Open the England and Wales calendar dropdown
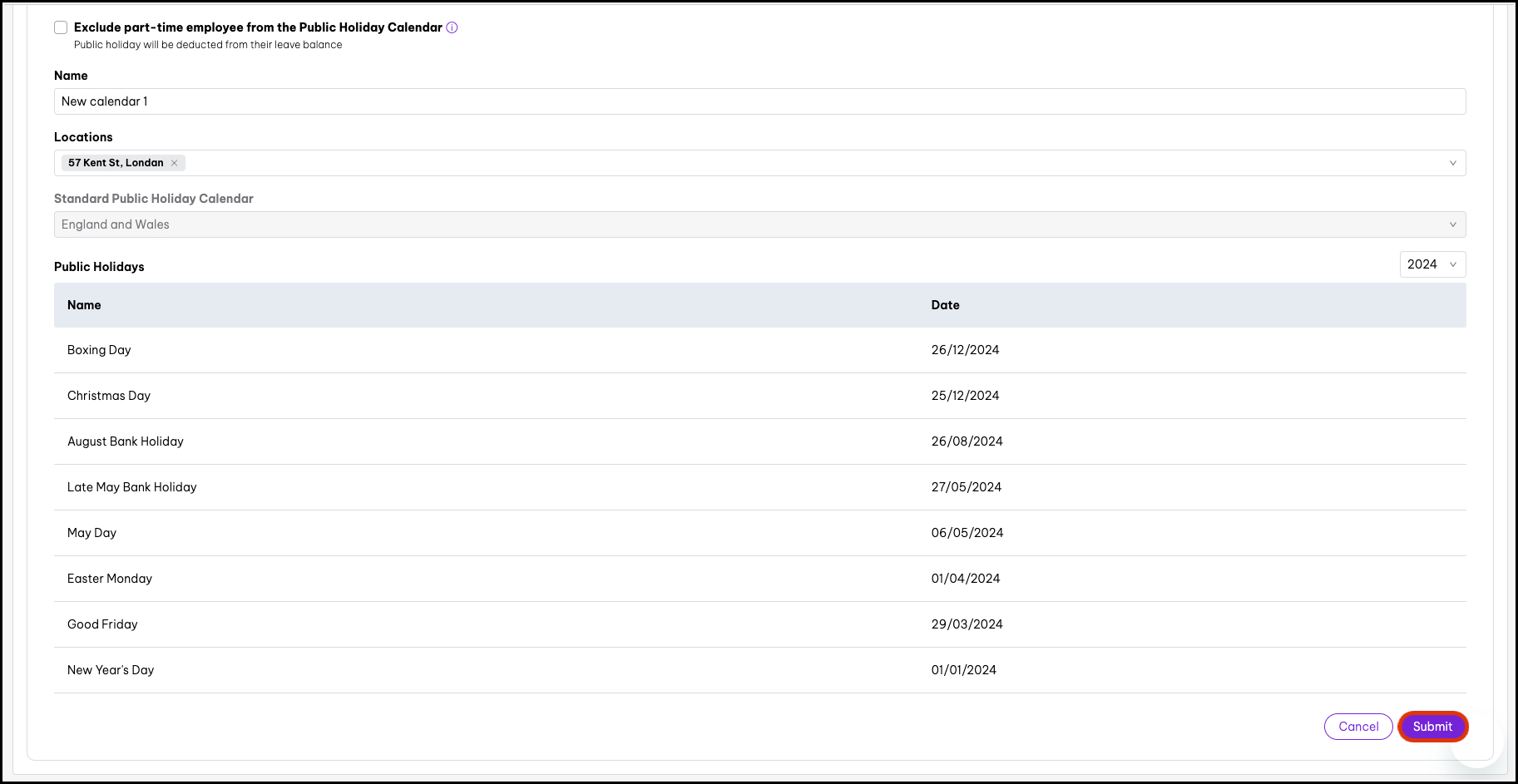1518x784 pixels. (x=759, y=224)
